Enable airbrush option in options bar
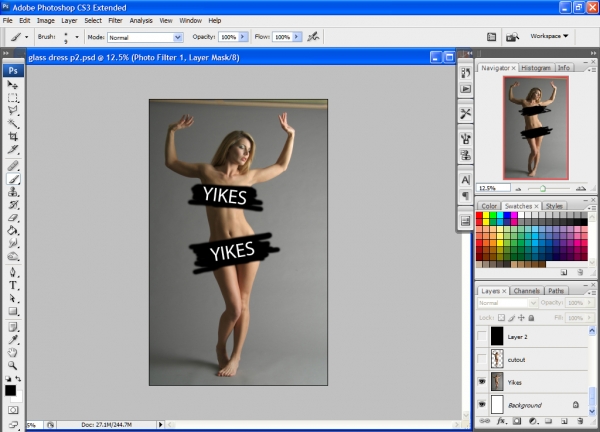Image resolution: width=600 pixels, height=432 pixels. coord(313,37)
